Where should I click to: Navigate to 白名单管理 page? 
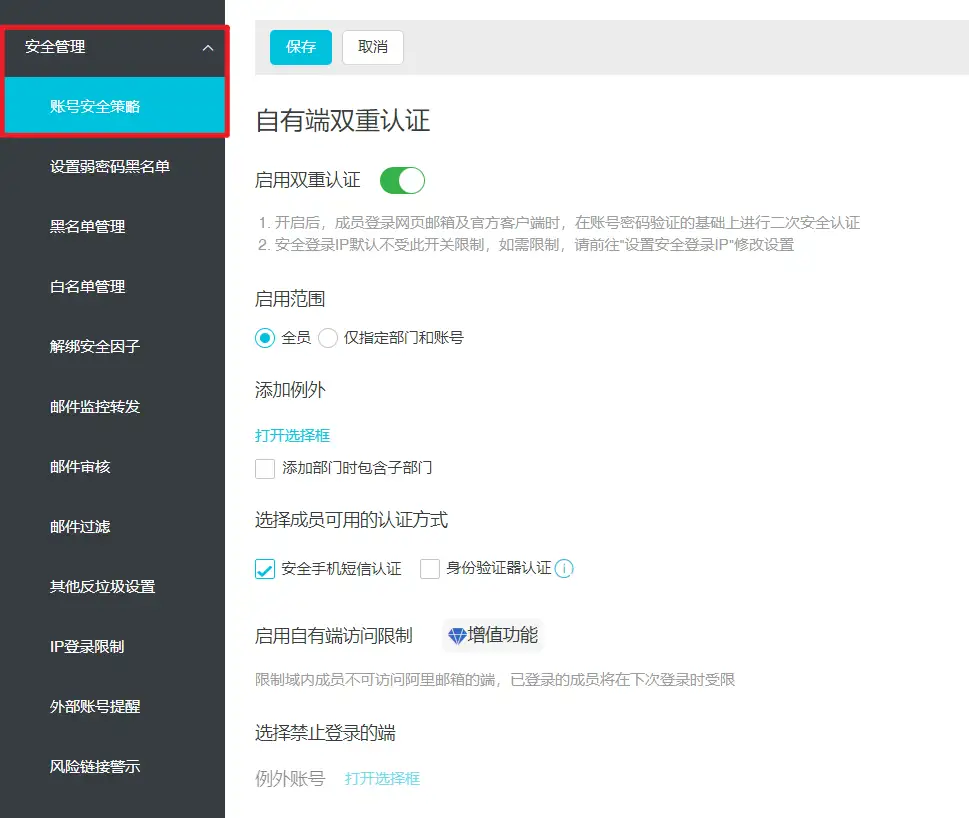(x=88, y=286)
